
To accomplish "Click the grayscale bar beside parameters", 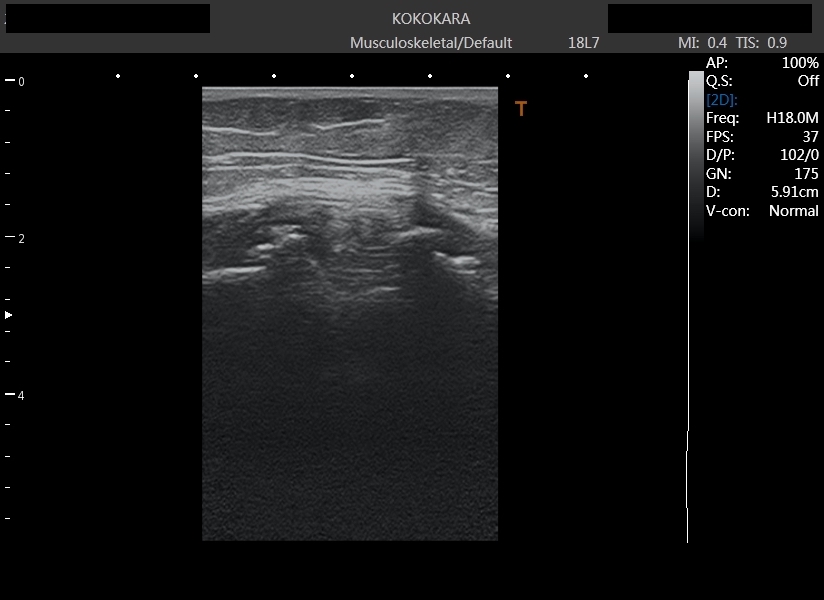I will click(x=696, y=150).
